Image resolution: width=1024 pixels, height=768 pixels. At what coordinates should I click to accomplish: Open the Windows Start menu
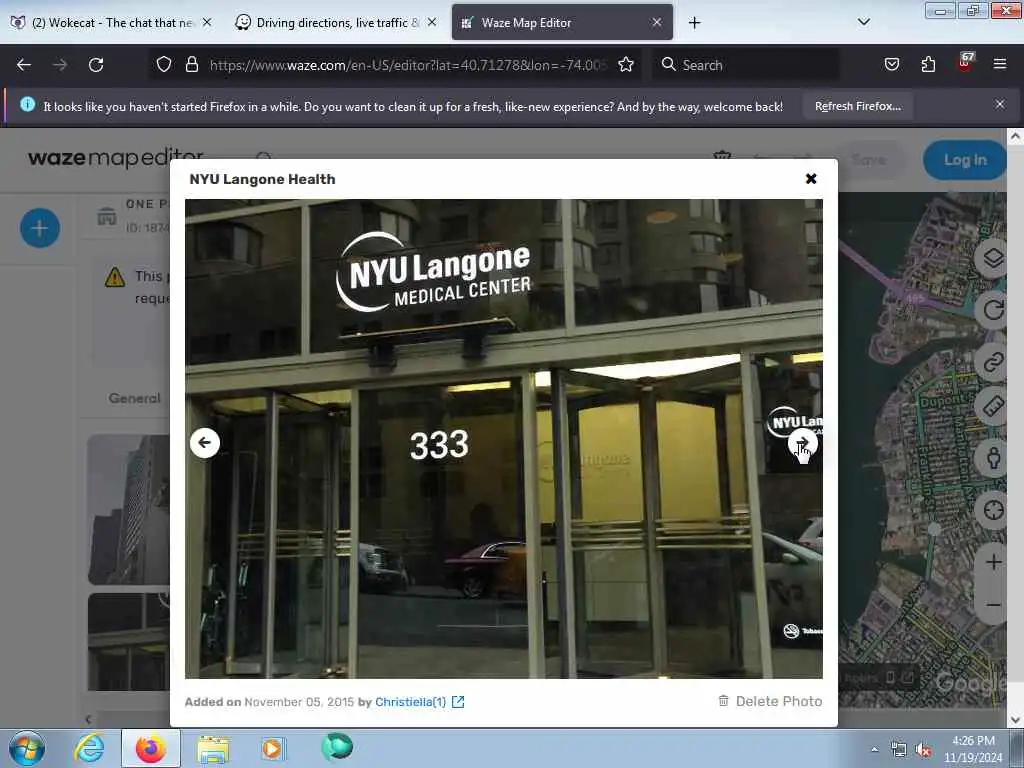tap(27, 748)
